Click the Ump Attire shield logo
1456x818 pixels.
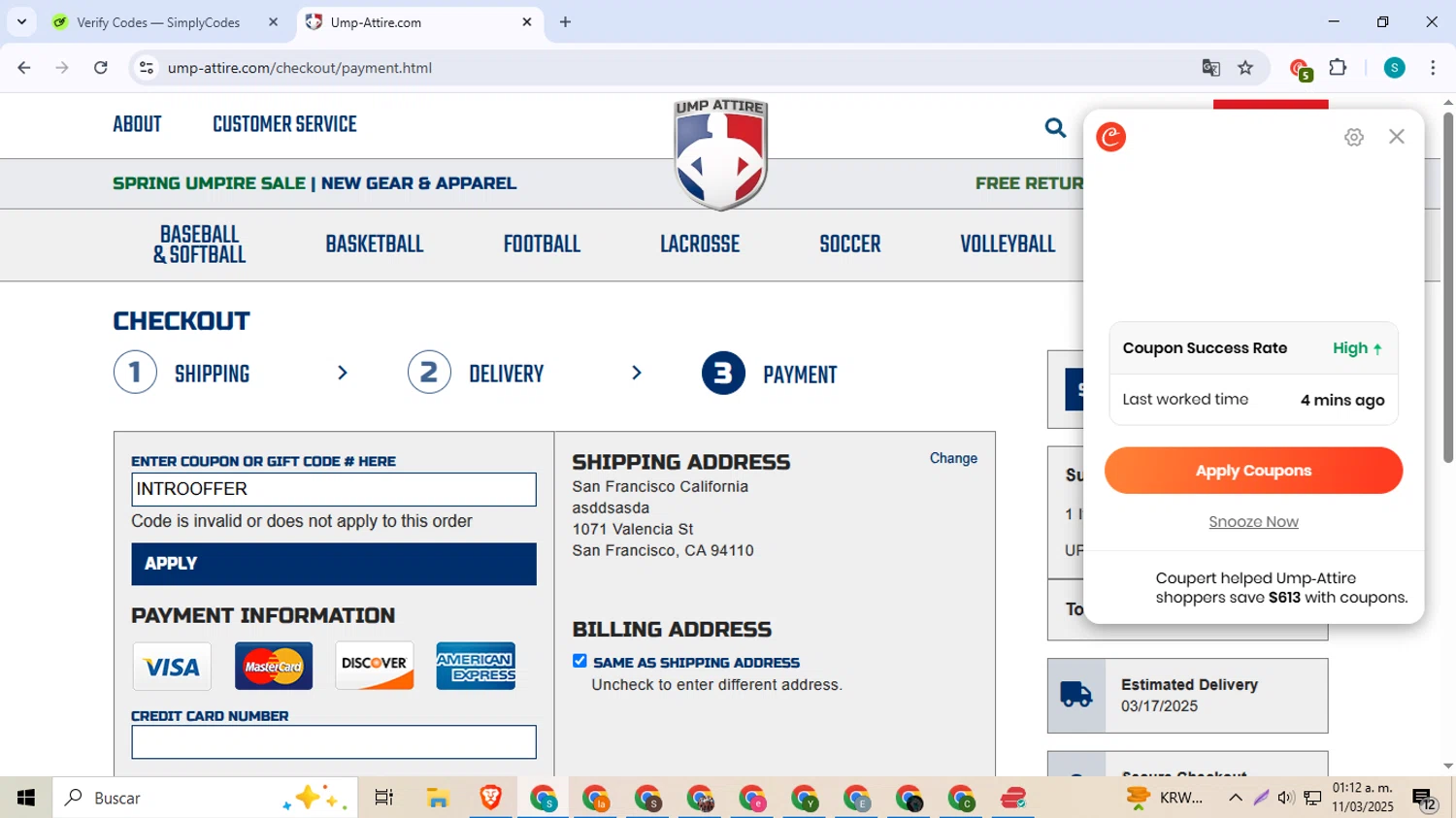[721, 153]
